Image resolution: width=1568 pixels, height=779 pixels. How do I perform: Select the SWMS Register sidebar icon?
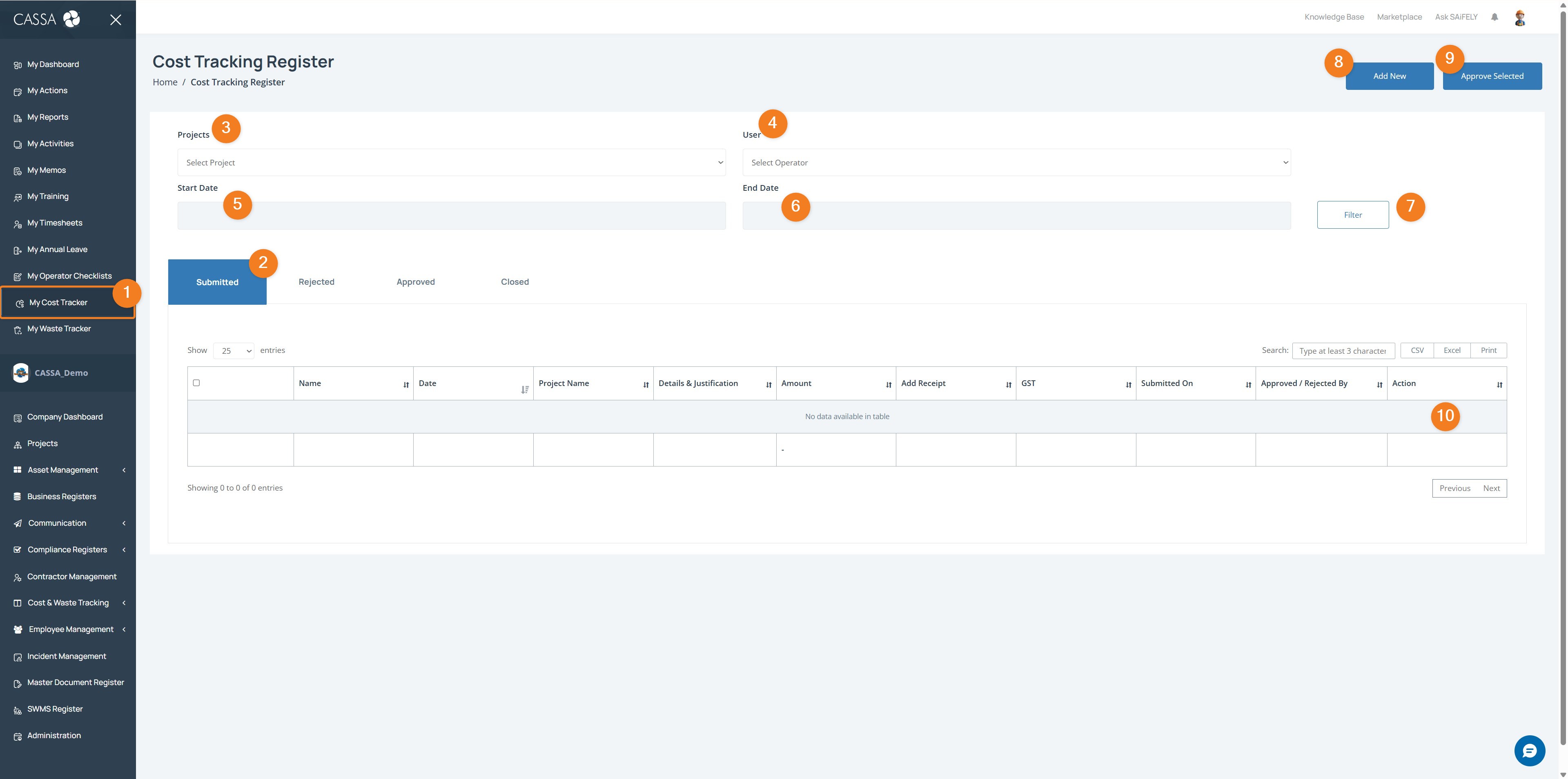18,708
